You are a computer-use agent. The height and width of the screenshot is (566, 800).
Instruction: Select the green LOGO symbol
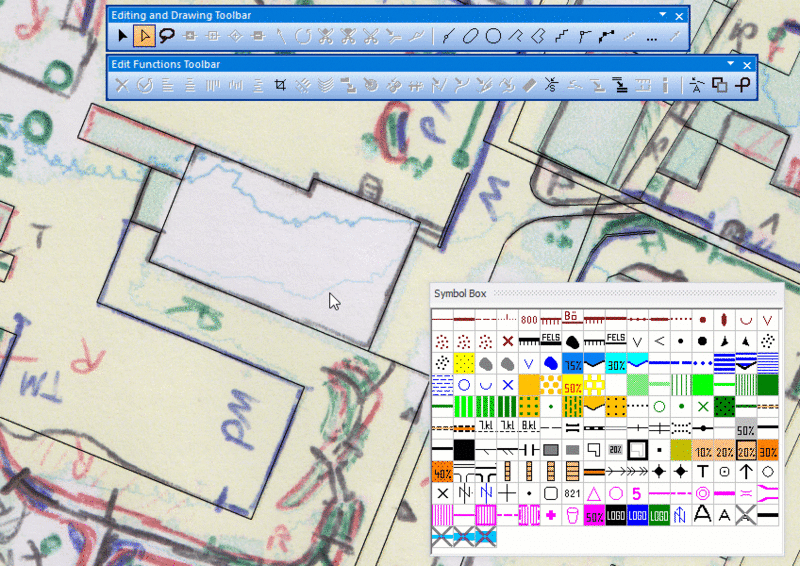[659, 515]
